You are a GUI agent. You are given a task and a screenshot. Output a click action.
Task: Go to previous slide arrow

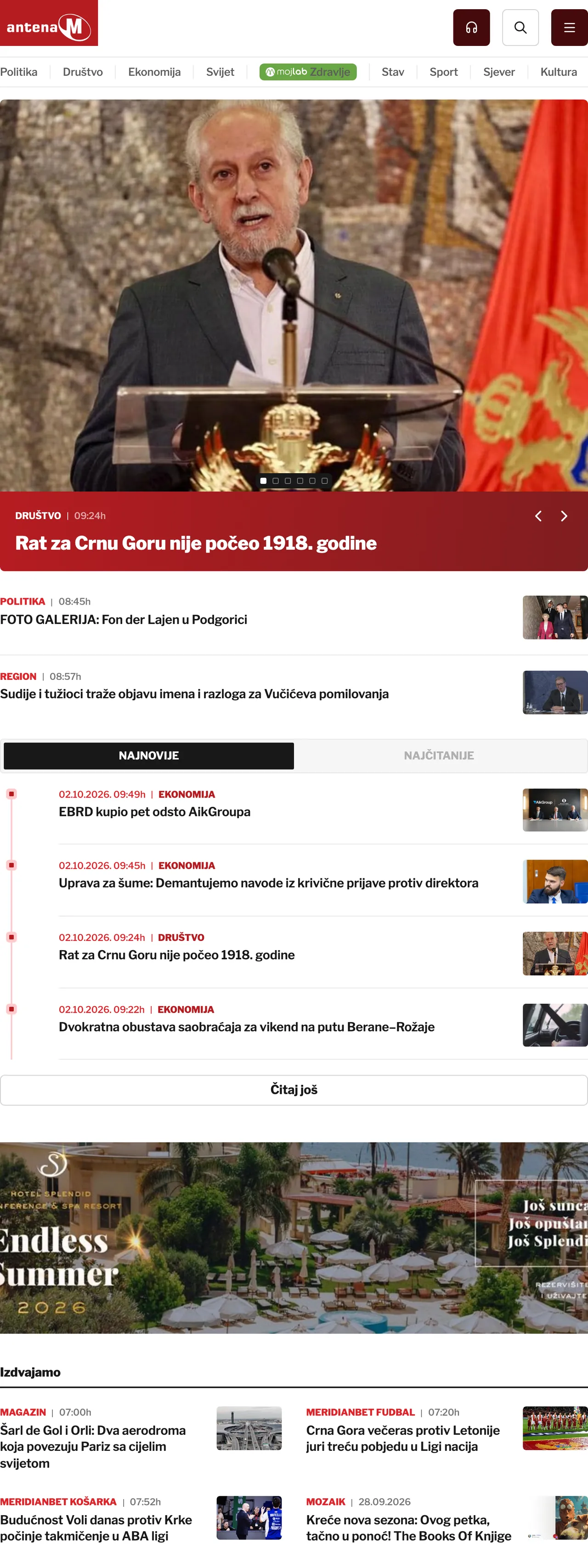(x=538, y=516)
